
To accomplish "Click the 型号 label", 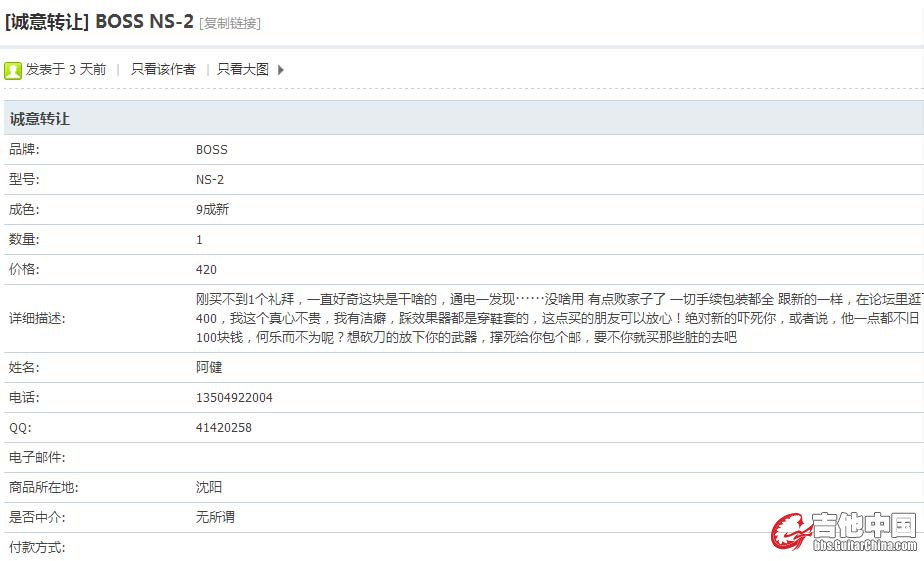I will [24, 179].
